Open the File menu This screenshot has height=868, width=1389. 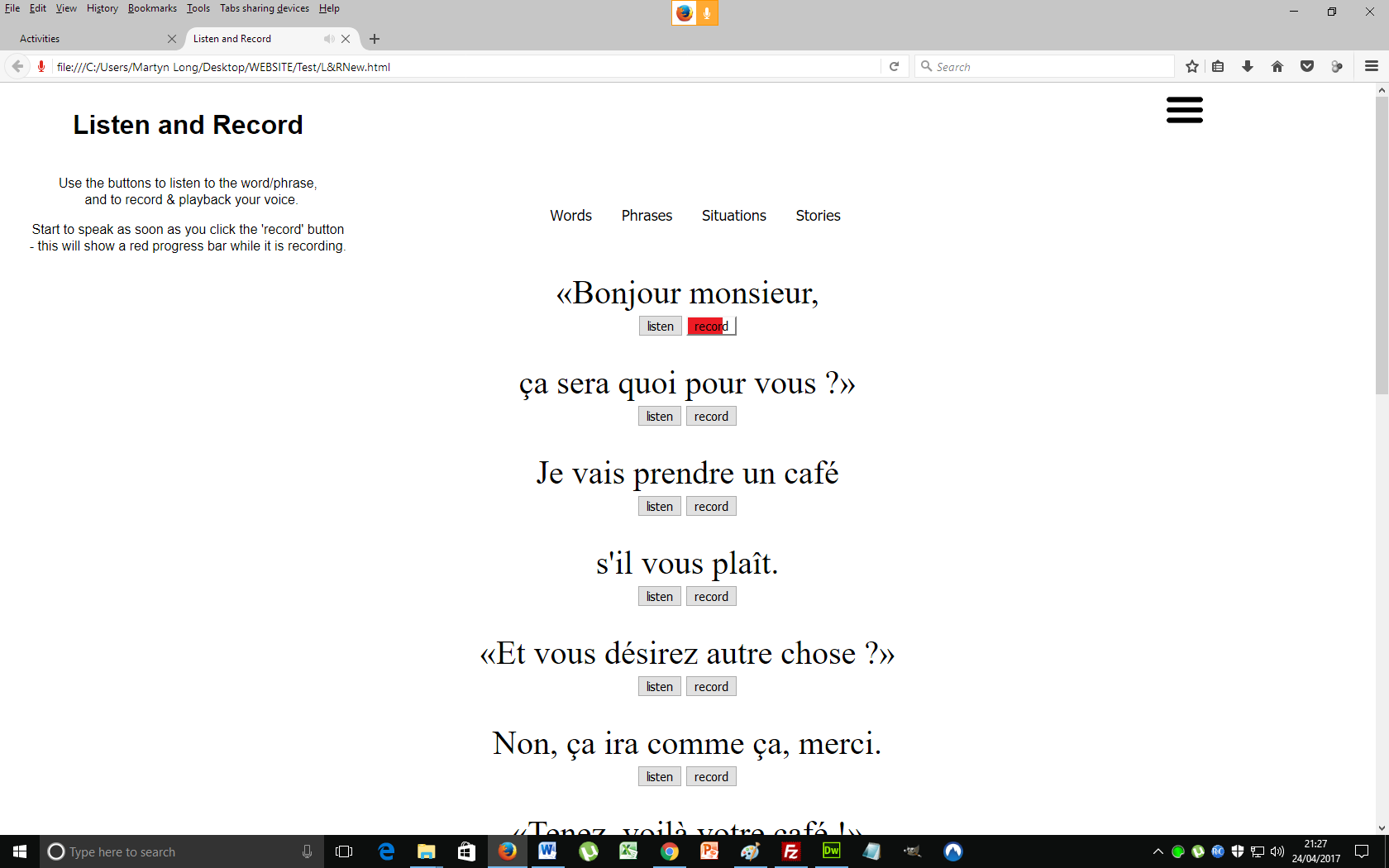pos(12,8)
